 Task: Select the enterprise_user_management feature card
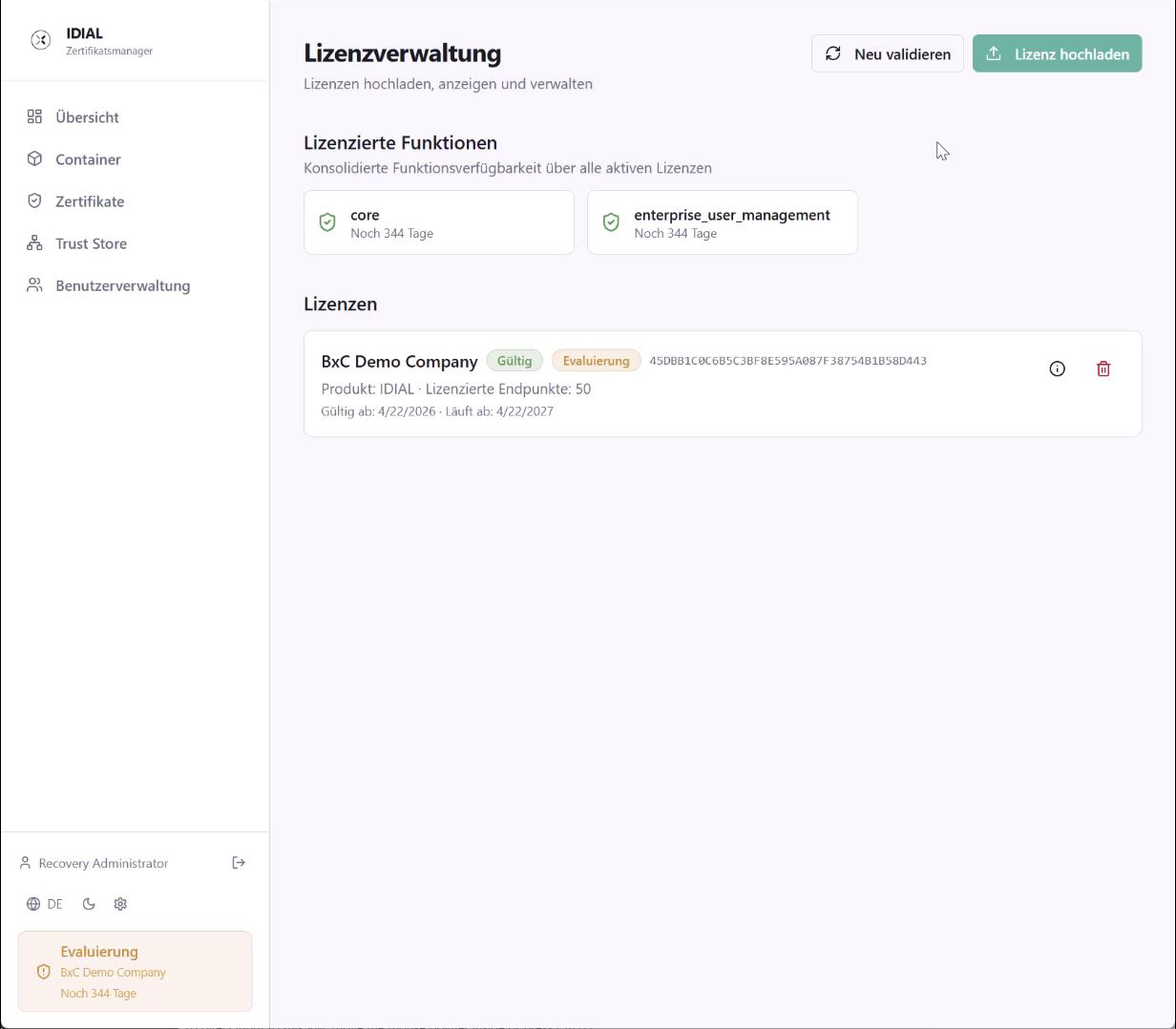pyautogui.click(x=723, y=222)
